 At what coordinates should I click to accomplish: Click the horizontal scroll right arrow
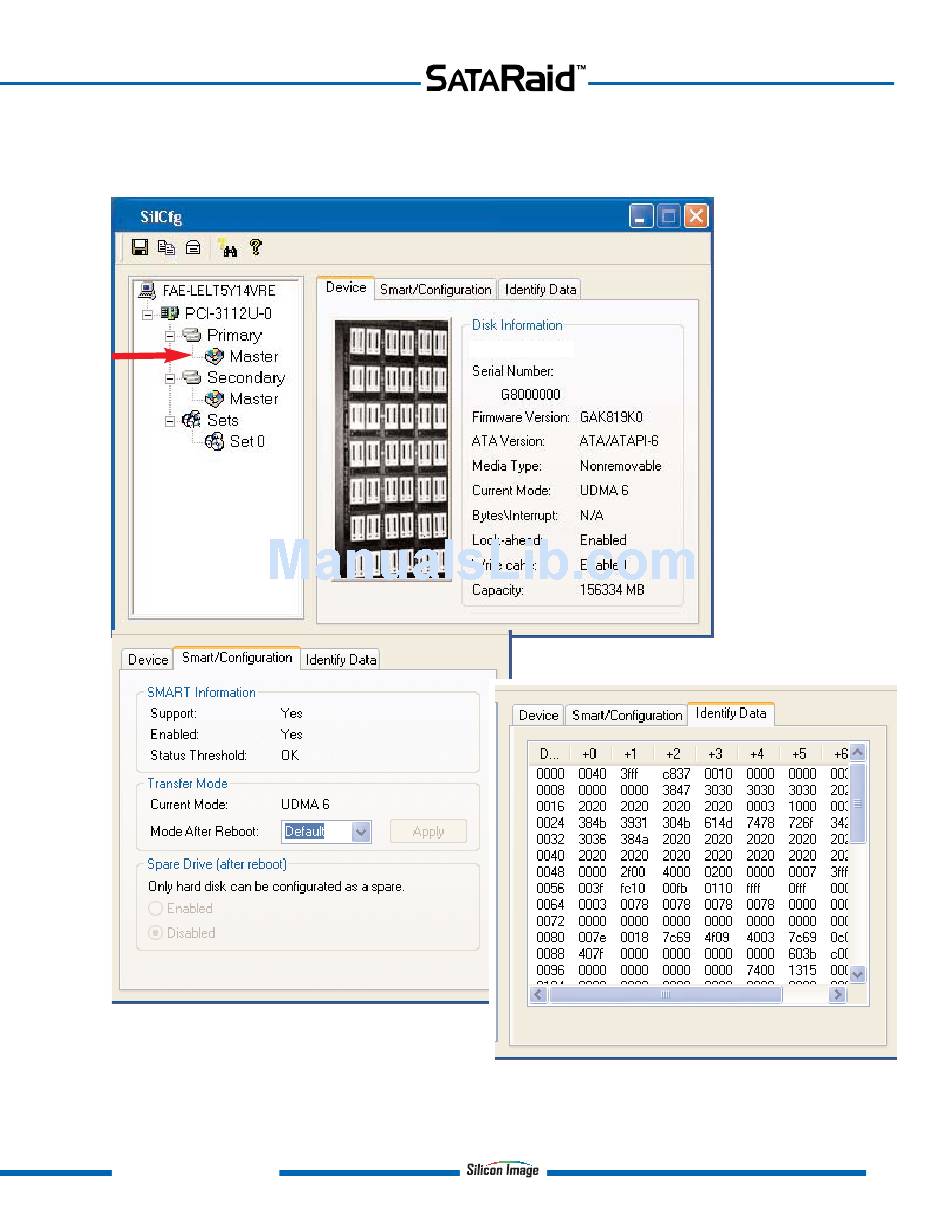point(838,995)
